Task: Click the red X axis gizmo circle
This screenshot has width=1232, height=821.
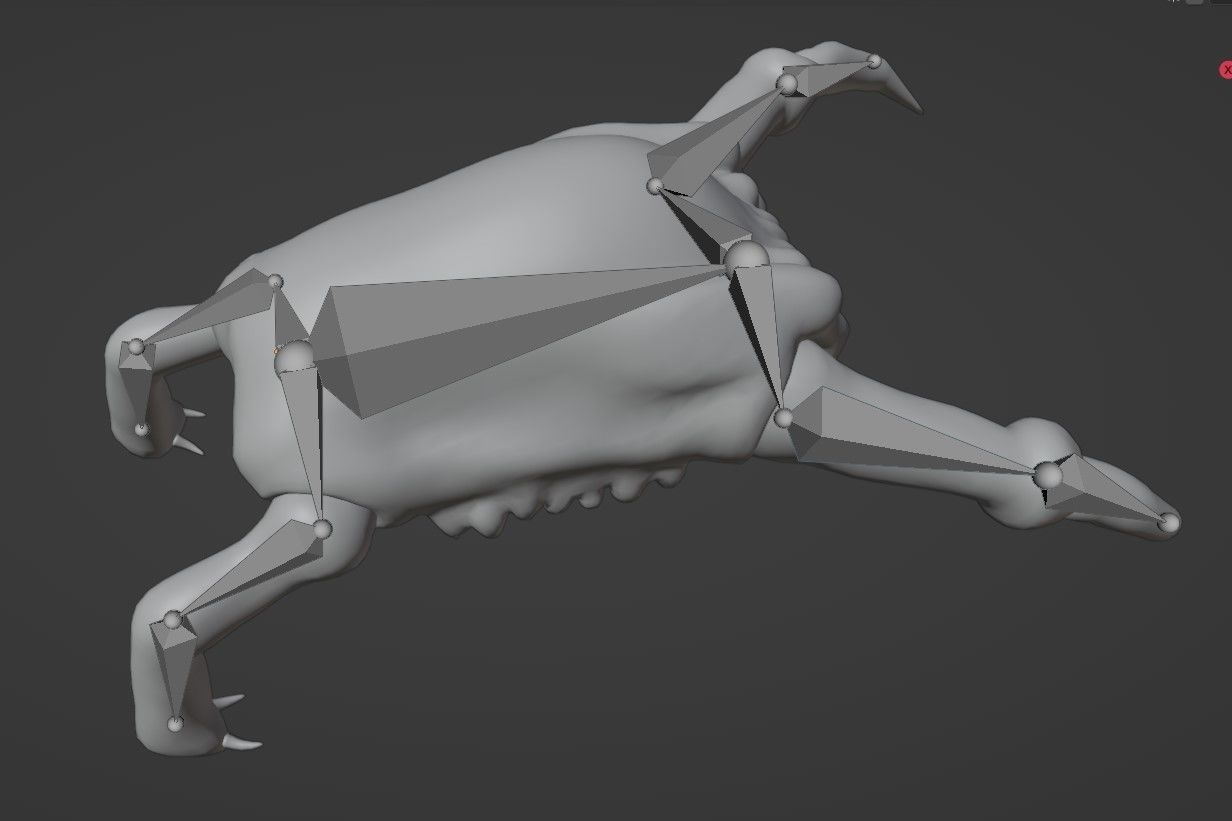Action: coord(1226,70)
